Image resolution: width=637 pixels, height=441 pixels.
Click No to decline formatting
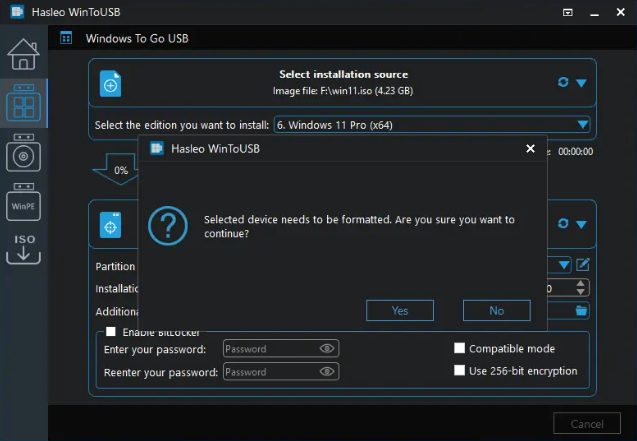496,311
